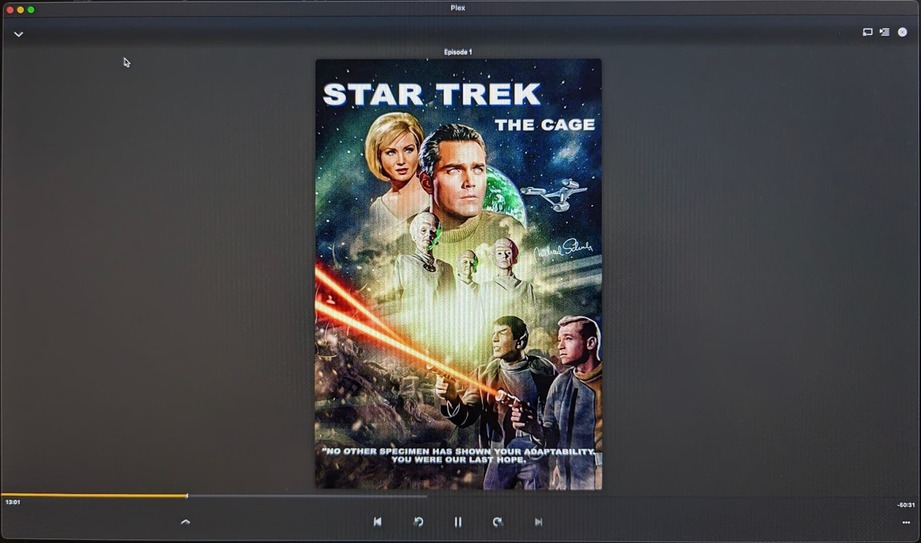Skip to the next item
The image size is (921, 543).
[538, 522]
